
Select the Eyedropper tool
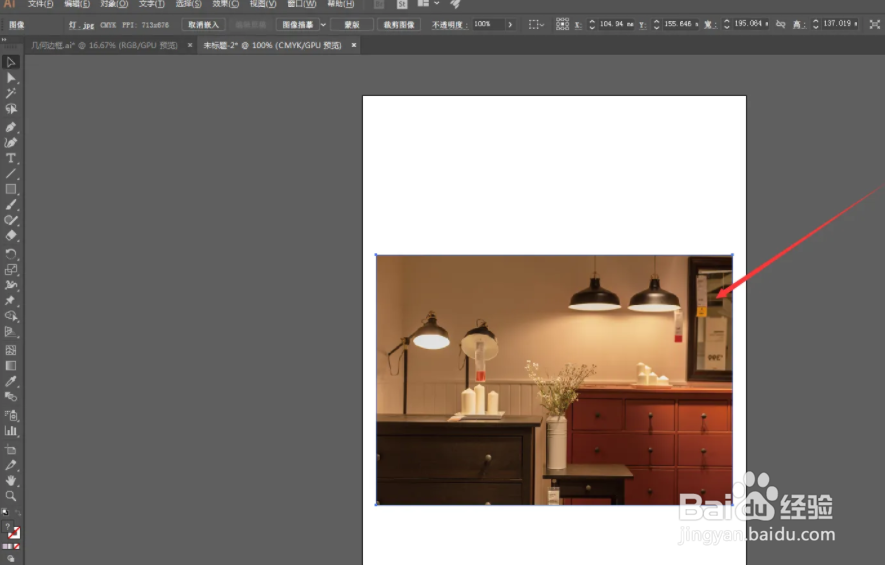11,381
